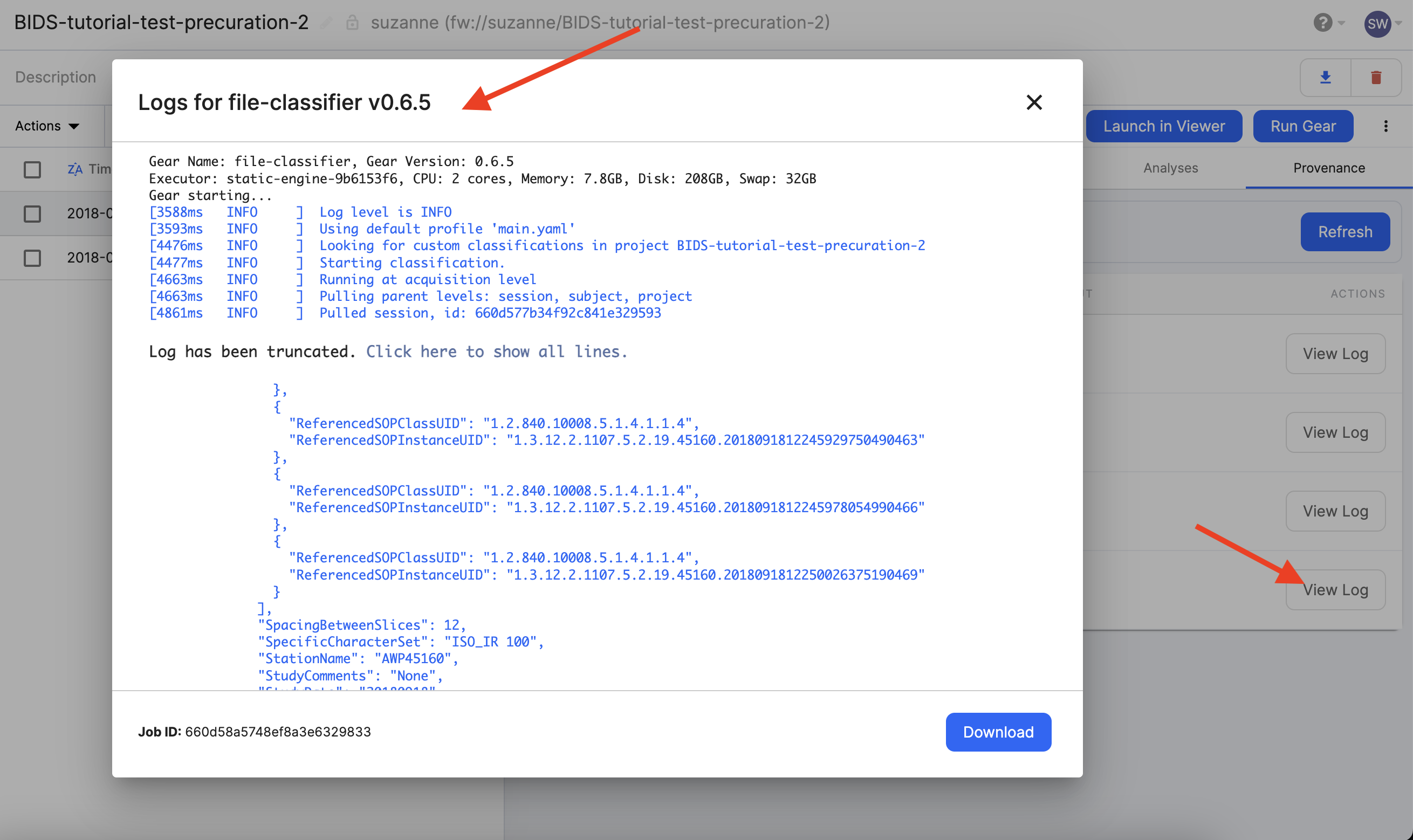Click the red trash delete icon
Screen dimensions: 1413x840
pos(1376,78)
